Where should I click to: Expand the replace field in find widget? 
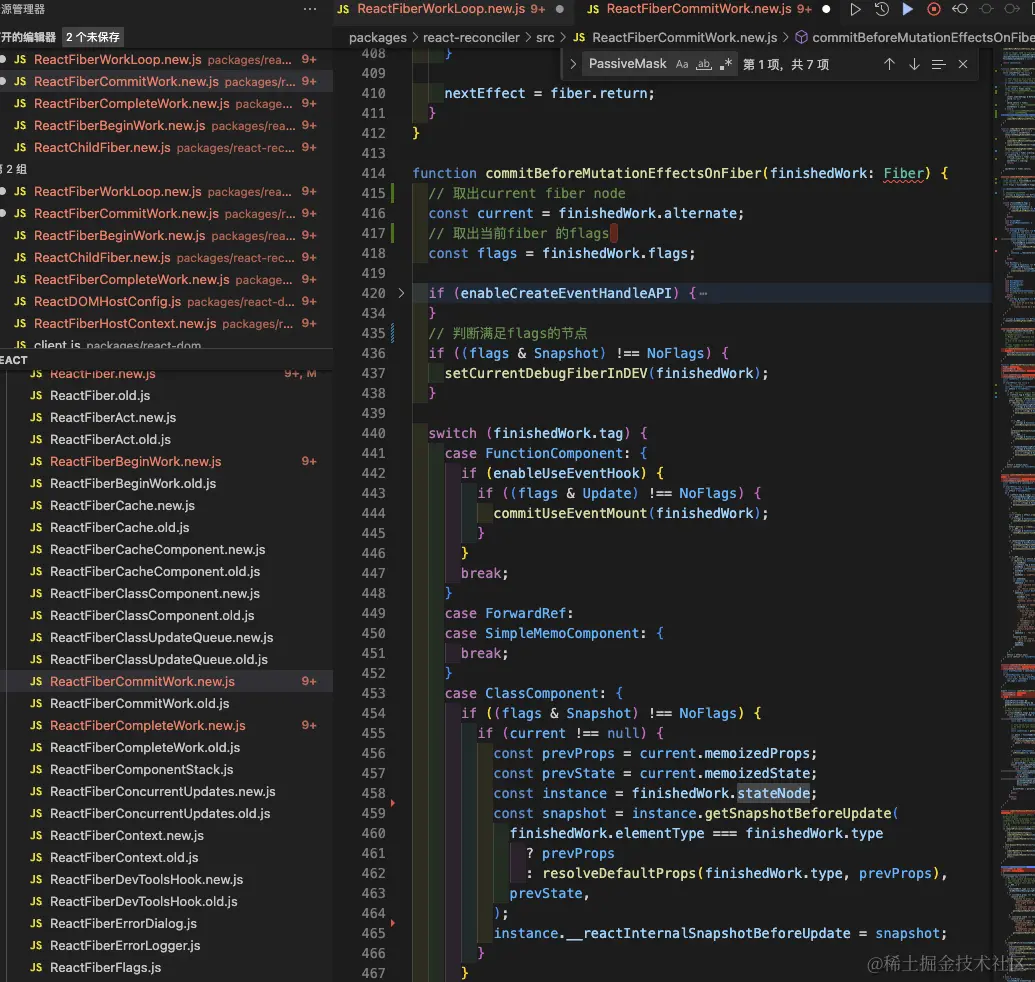coord(573,64)
